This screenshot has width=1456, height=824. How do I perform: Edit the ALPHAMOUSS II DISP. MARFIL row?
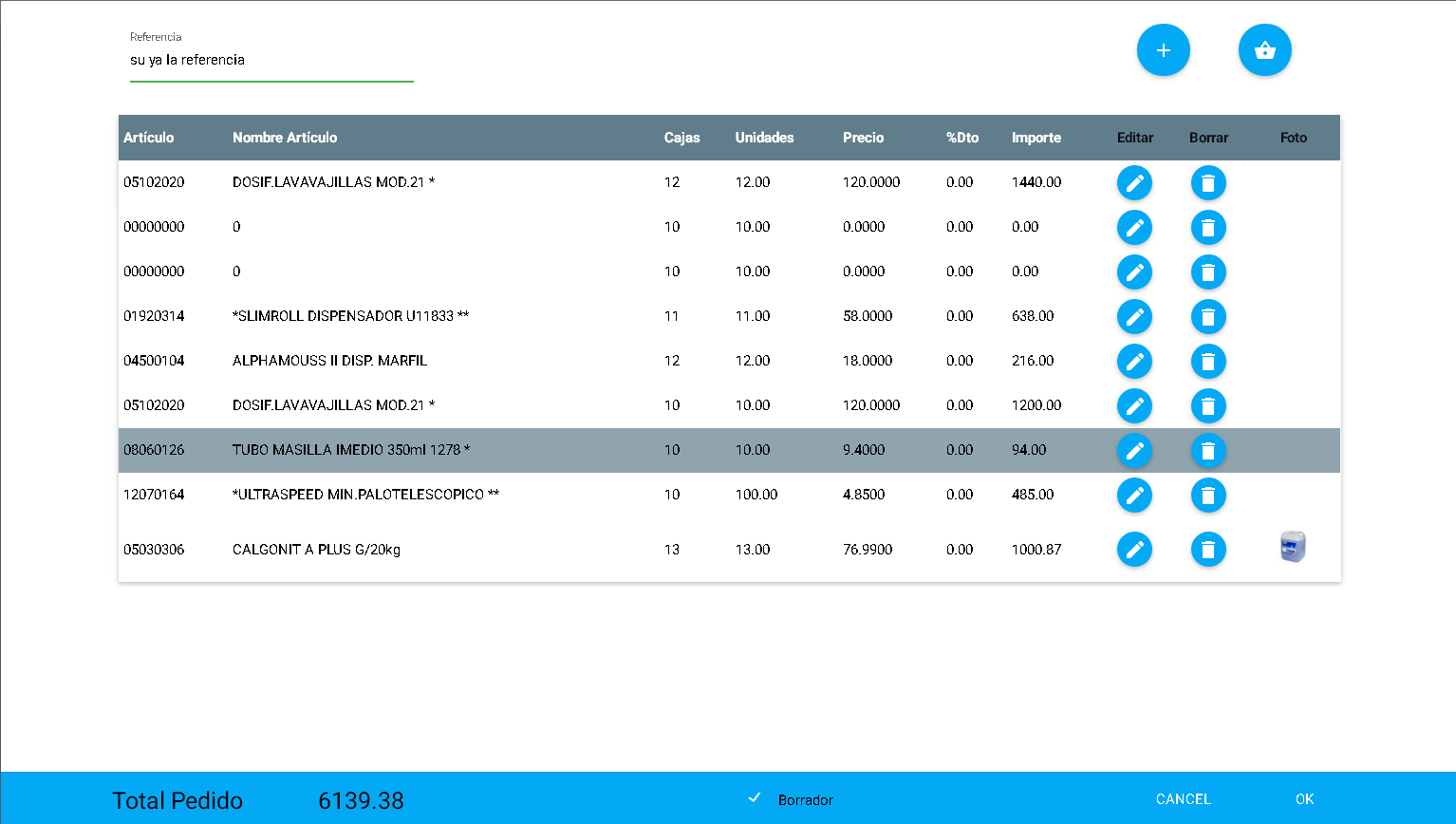point(1134,361)
